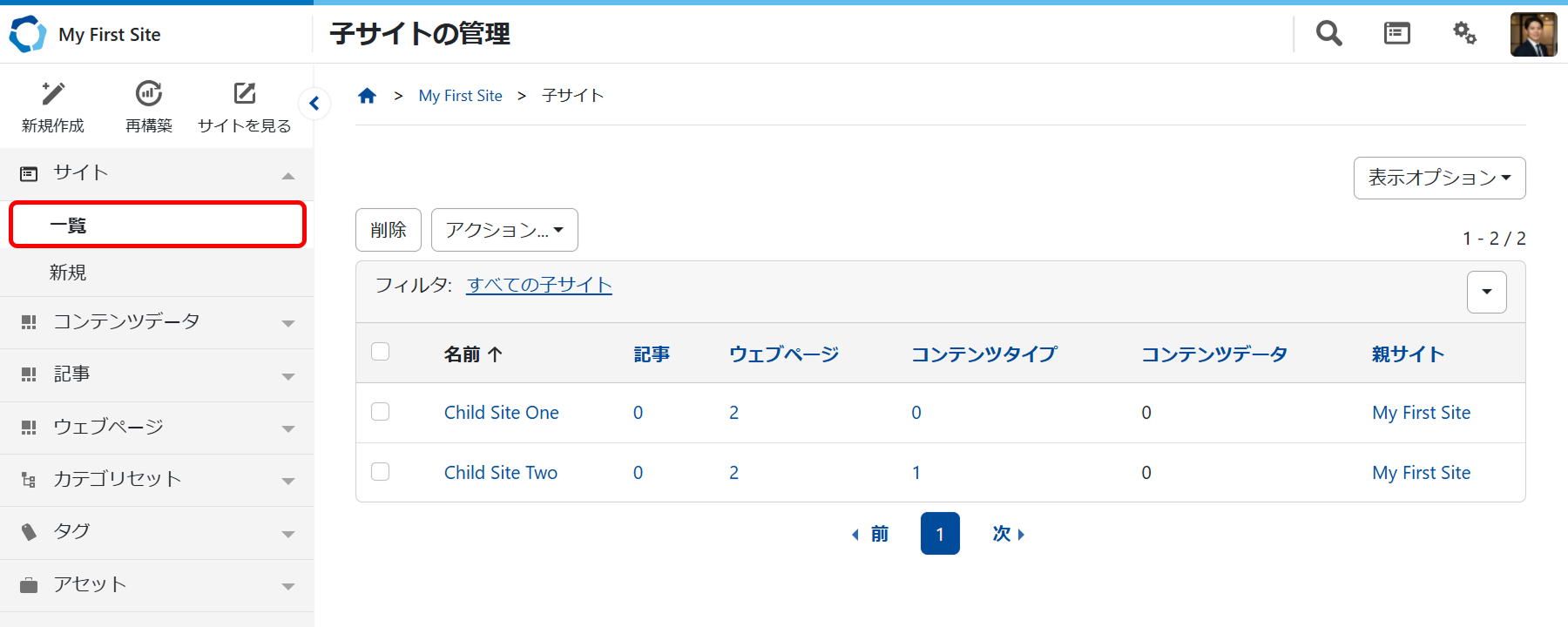Go to home via breadcrumb house icon
The height and width of the screenshot is (627, 1568).
(367, 96)
